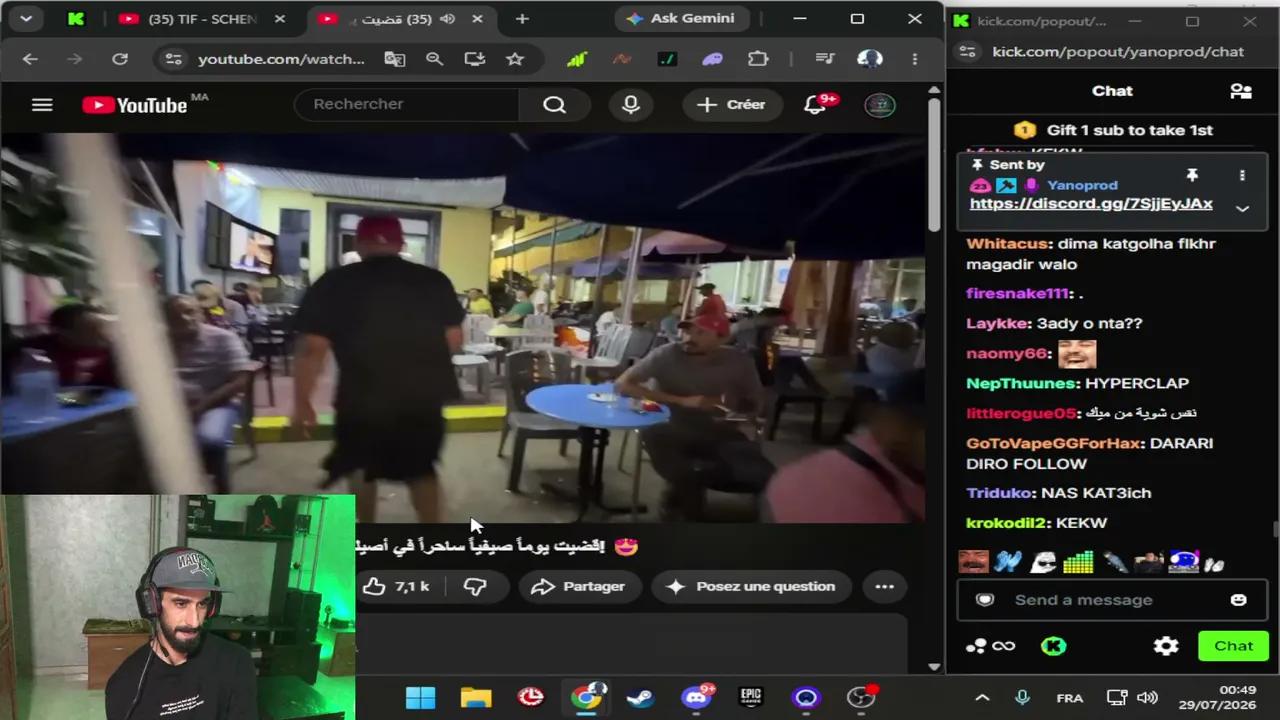Screen dimensions: 1280x720
Task: Open the emoji picker smiley in chat
Action: (1238, 600)
